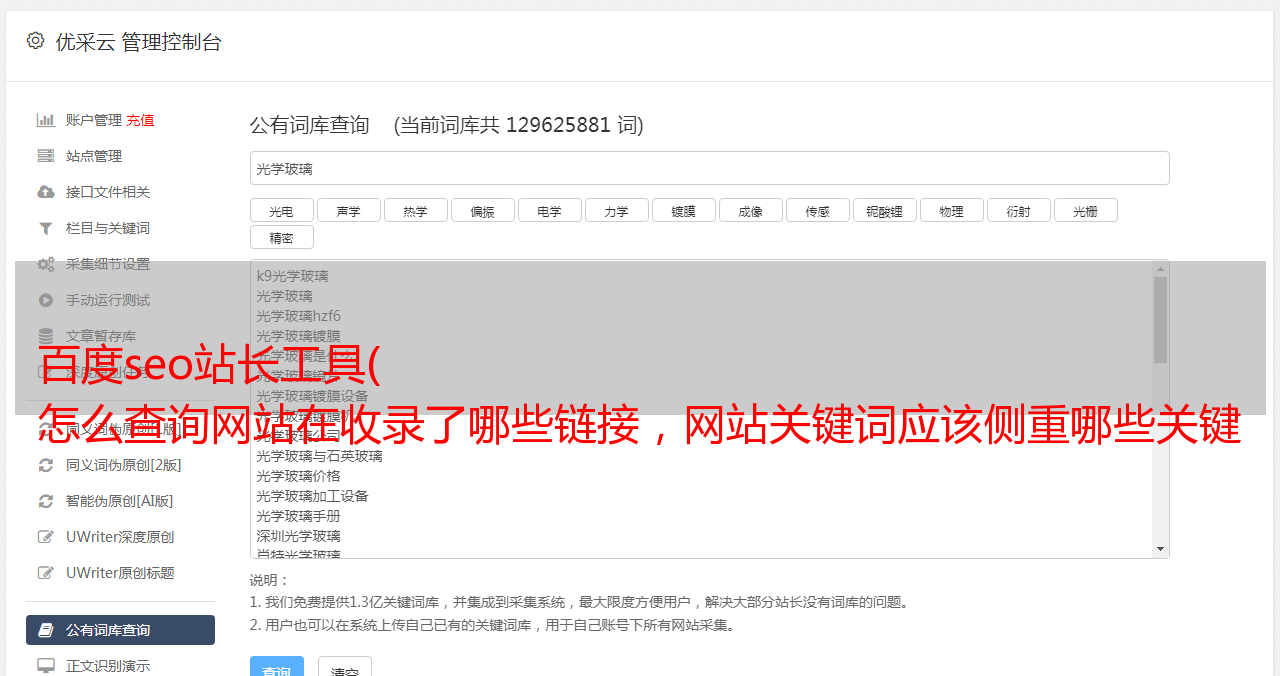Open UWriter深度原创 menu item

click(x=120, y=537)
